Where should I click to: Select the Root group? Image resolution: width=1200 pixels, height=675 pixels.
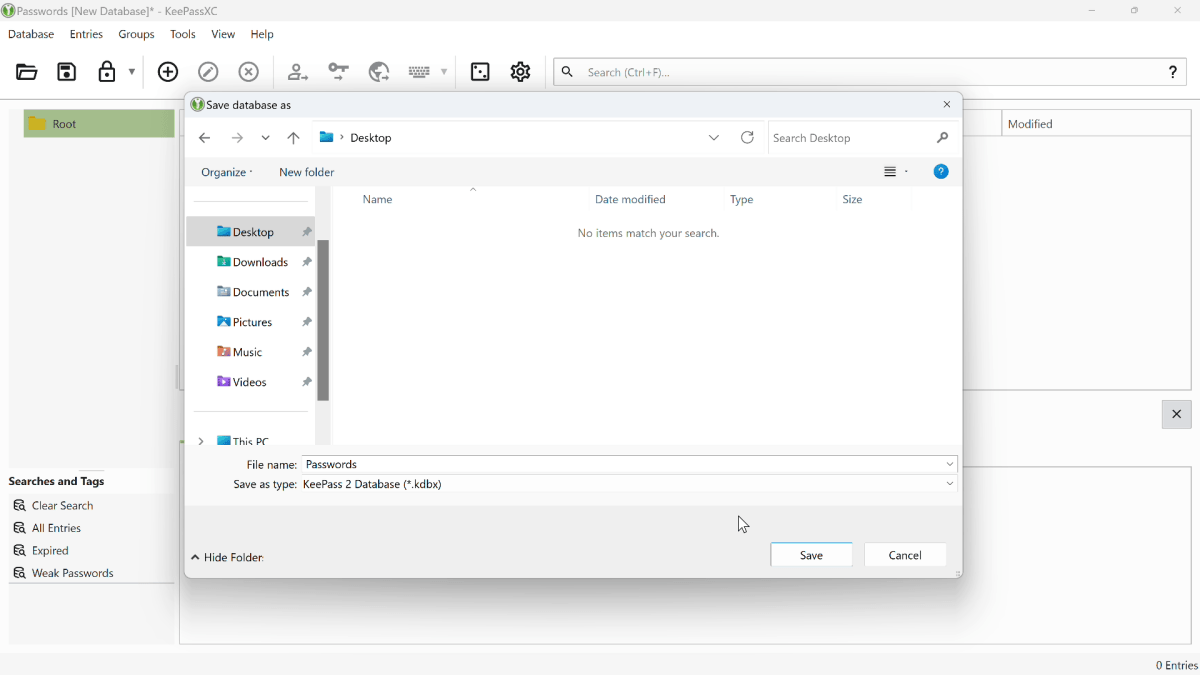click(x=99, y=124)
